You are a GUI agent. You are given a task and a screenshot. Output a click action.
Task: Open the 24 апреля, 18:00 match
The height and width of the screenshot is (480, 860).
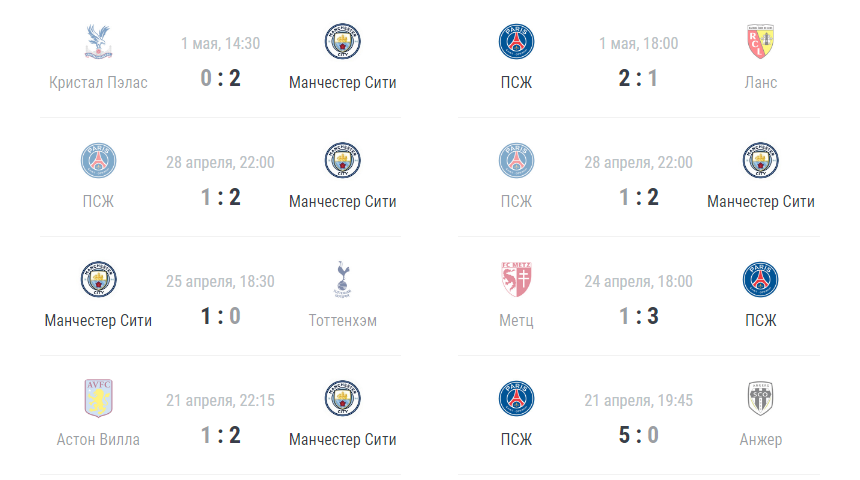point(638,281)
